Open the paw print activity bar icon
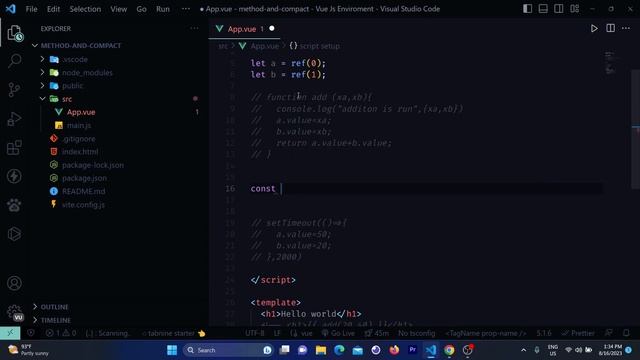This screenshot has height=360, width=640. click(15, 205)
